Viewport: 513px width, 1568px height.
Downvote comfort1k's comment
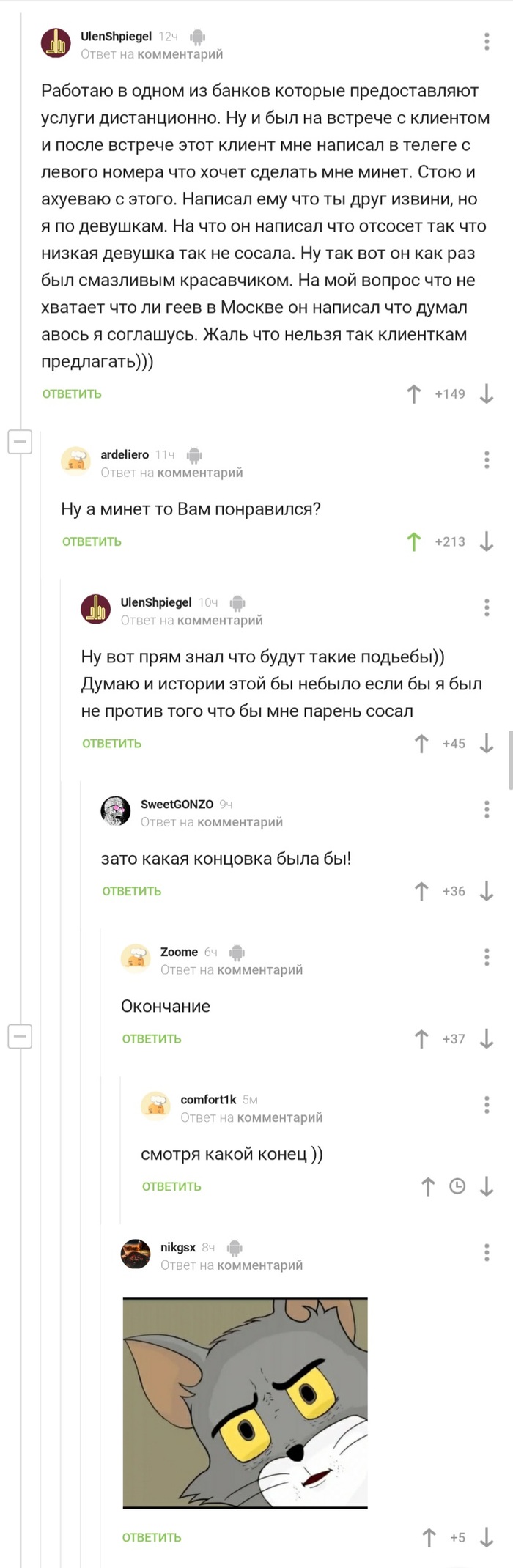pyautogui.click(x=484, y=1186)
